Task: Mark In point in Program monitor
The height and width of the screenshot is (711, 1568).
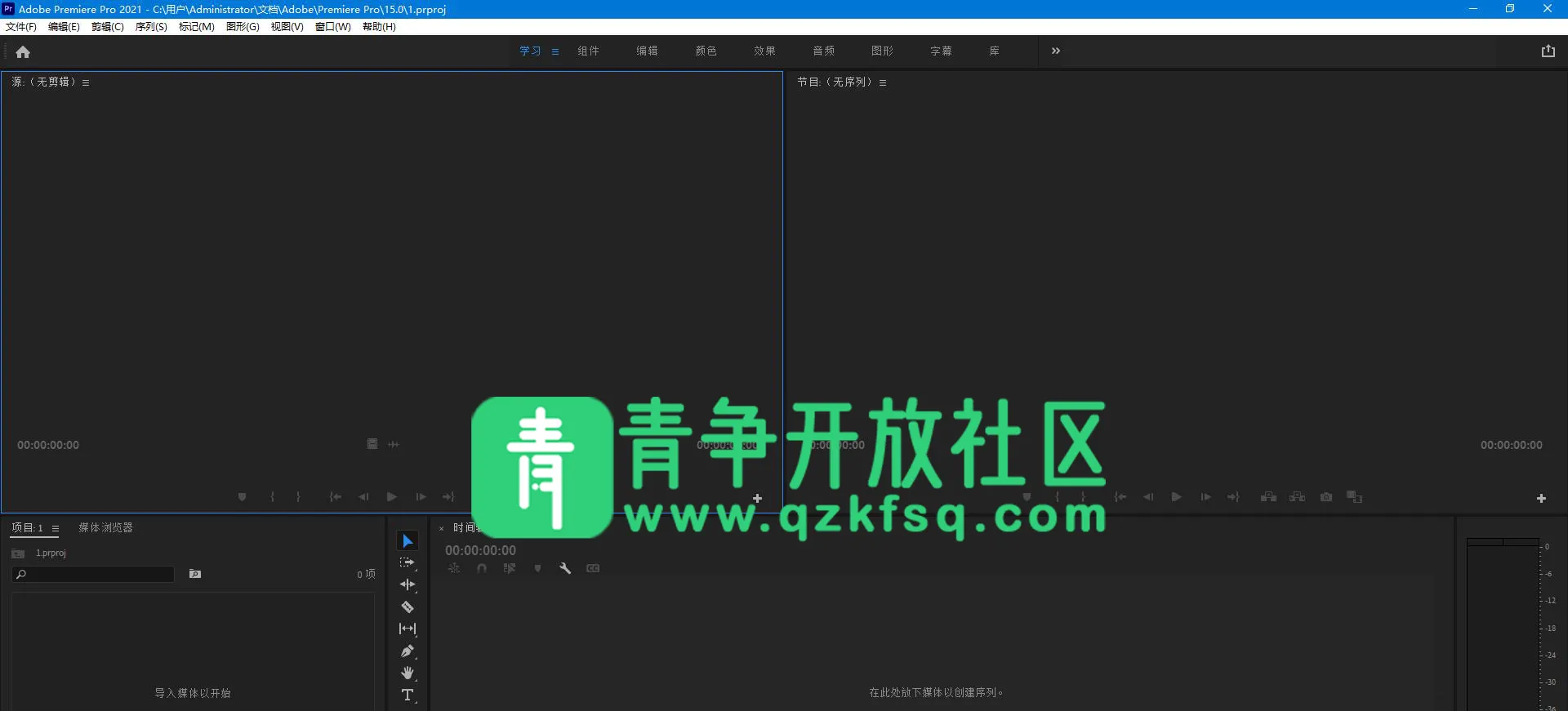Action: [1057, 496]
